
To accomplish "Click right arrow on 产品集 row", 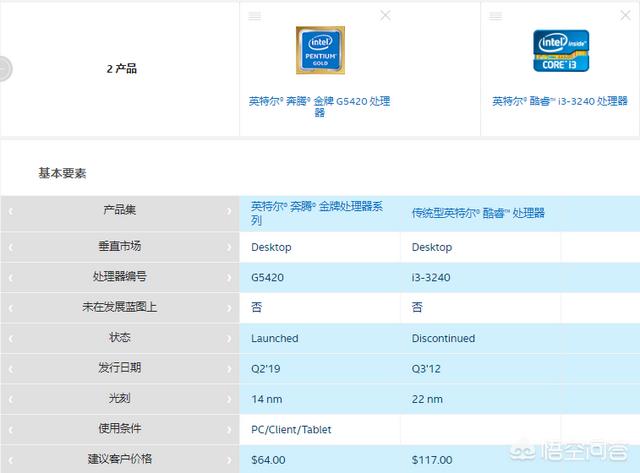I will tap(229, 211).
